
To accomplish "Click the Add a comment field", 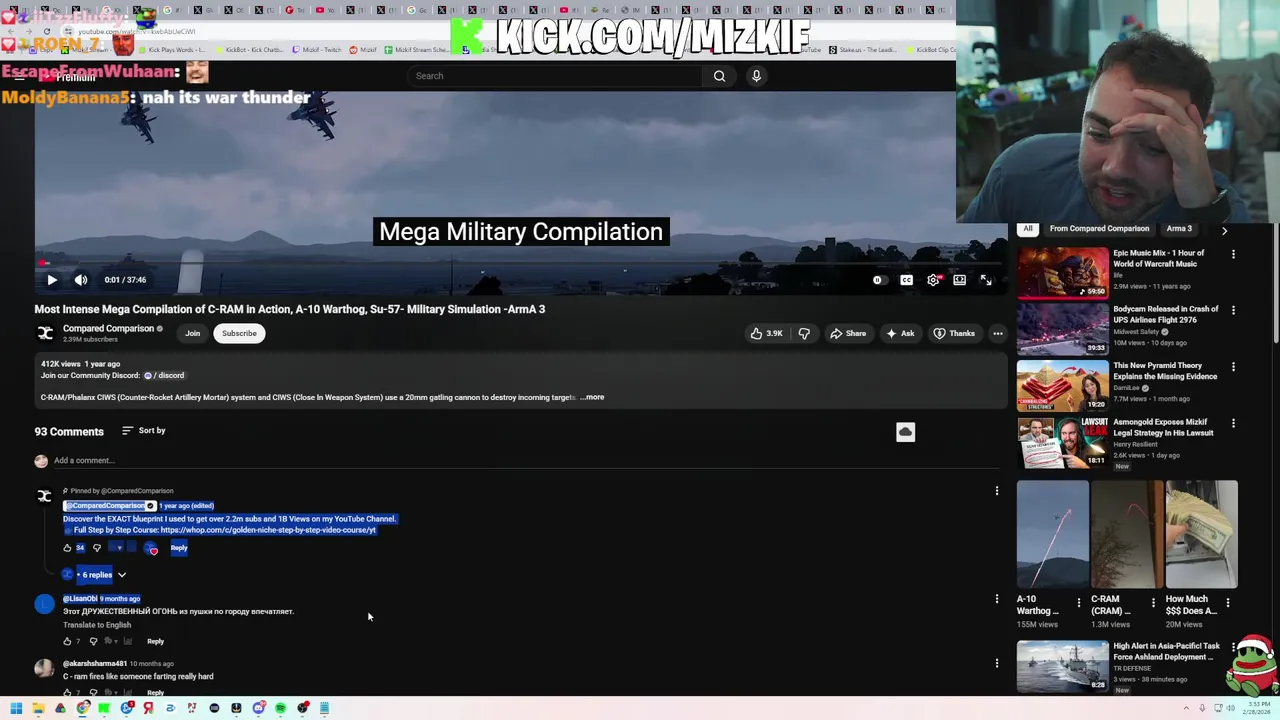I will click(525, 461).
